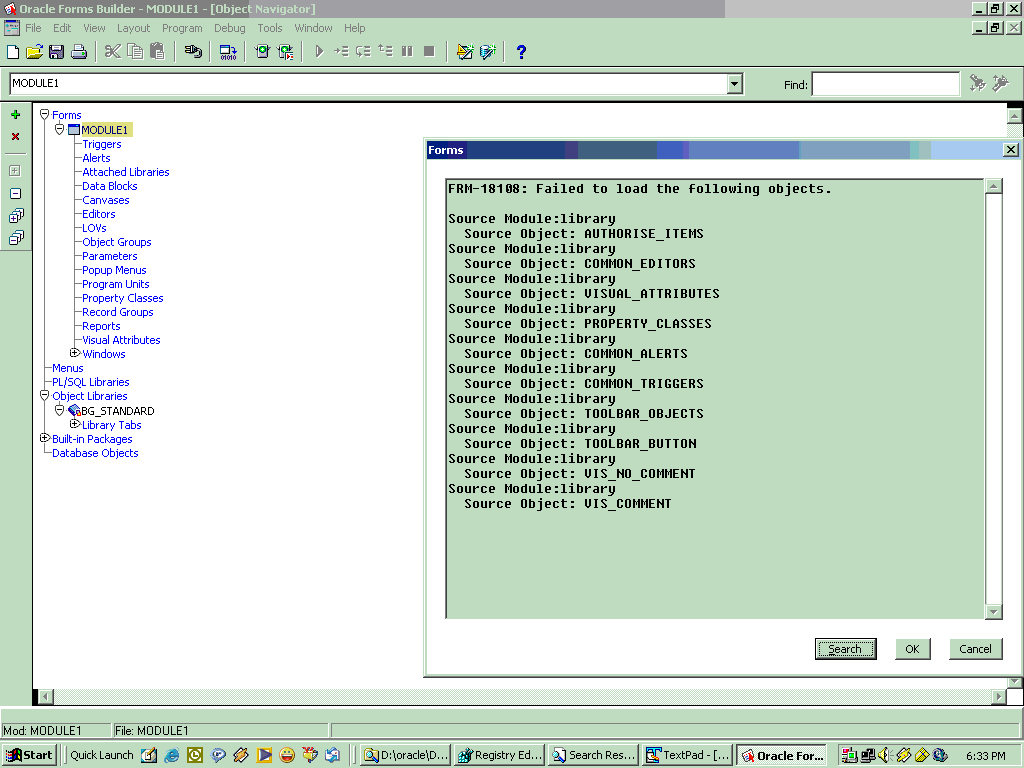Collapse the MODULE1 node
Image resolution: width=1024 pixels, height=768 pixels.
pos(59,129)
